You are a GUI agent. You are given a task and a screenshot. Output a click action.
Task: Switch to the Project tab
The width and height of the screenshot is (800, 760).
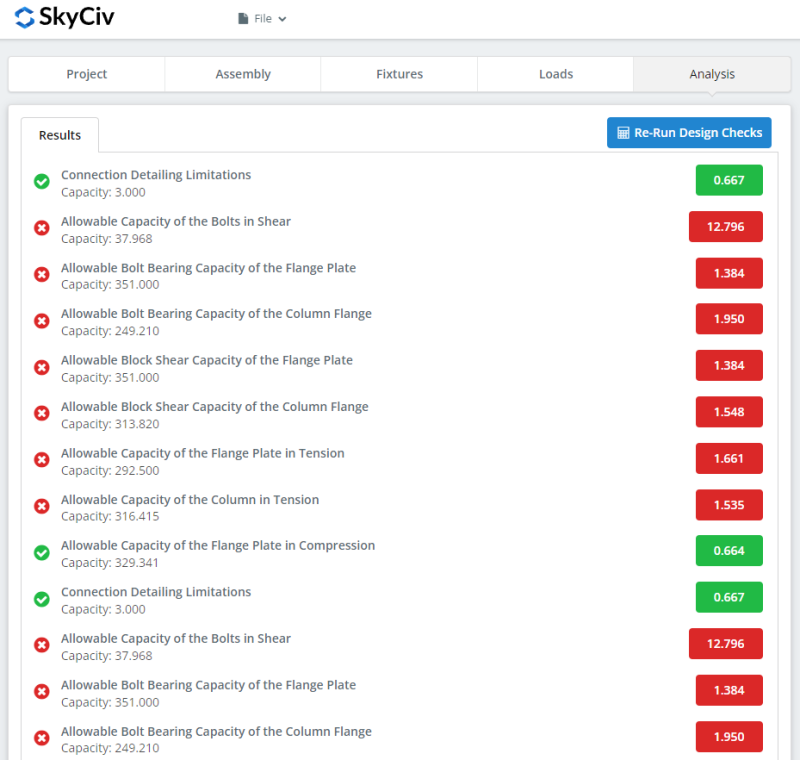pyautogui.click(x=87, y=74)
